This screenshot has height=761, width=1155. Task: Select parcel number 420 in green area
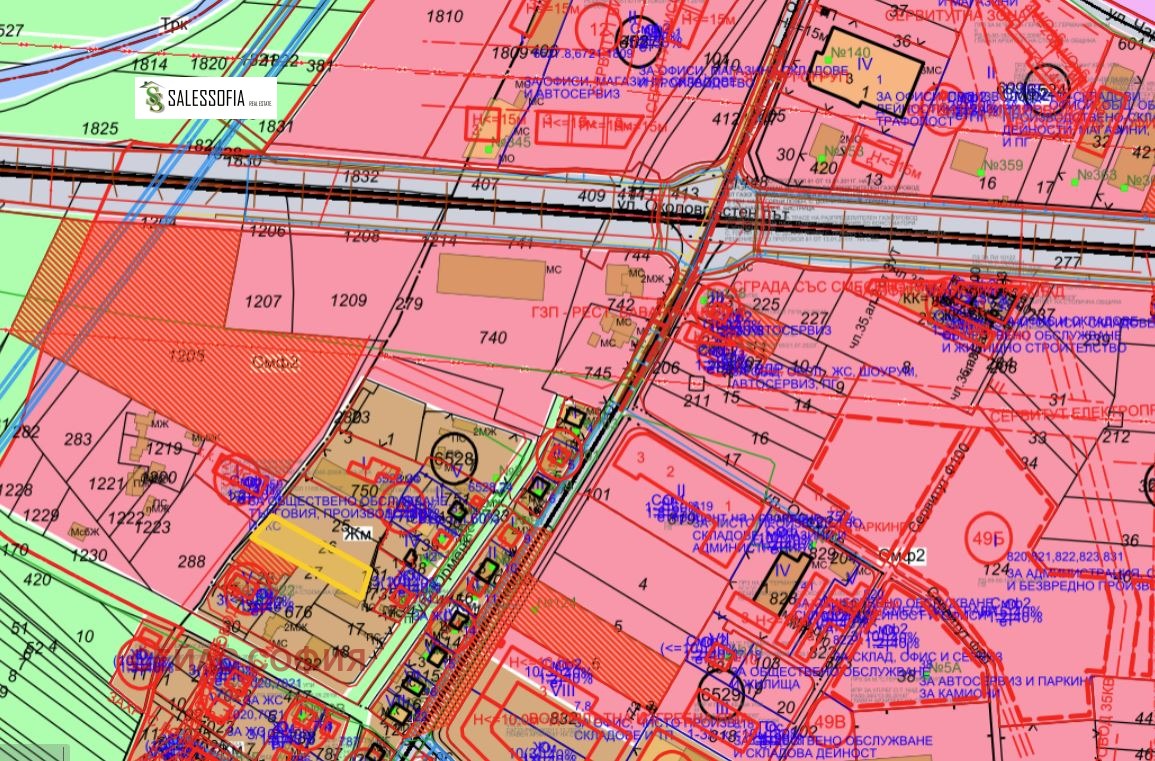click(x=36, y=578)
